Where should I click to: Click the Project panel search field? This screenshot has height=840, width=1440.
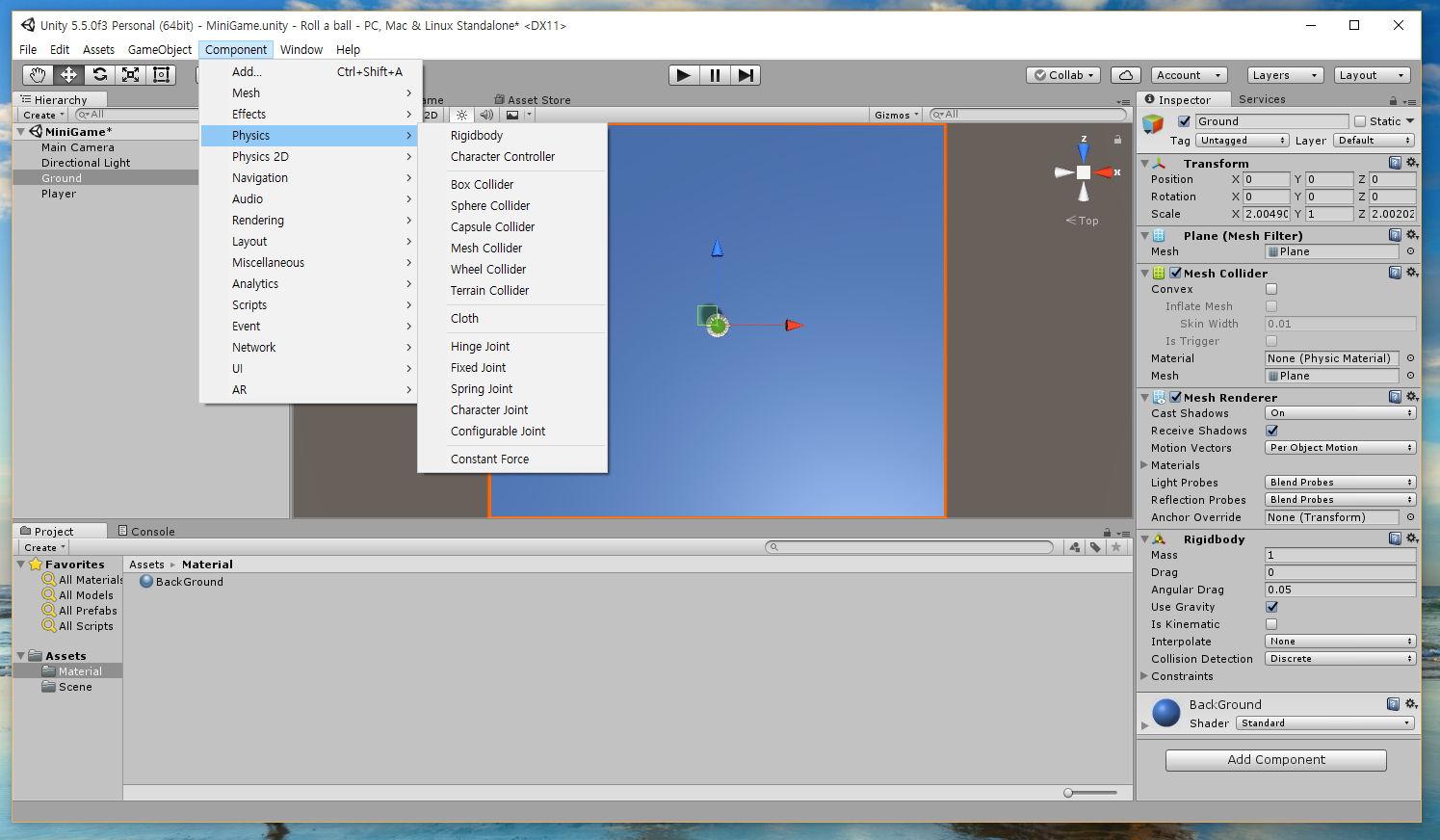tap(910, 546)
